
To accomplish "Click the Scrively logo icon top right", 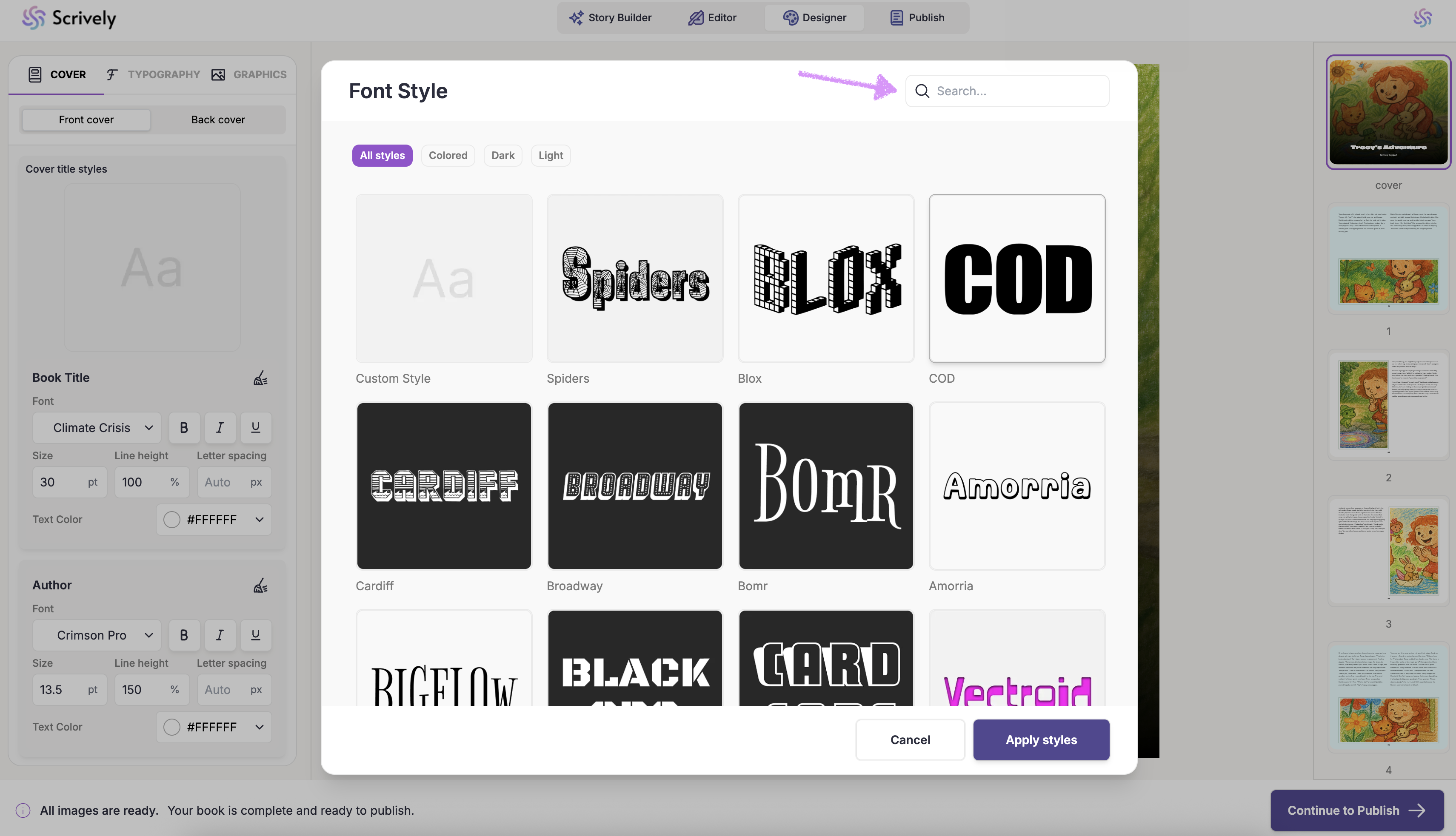I will tap(1422, 18).
